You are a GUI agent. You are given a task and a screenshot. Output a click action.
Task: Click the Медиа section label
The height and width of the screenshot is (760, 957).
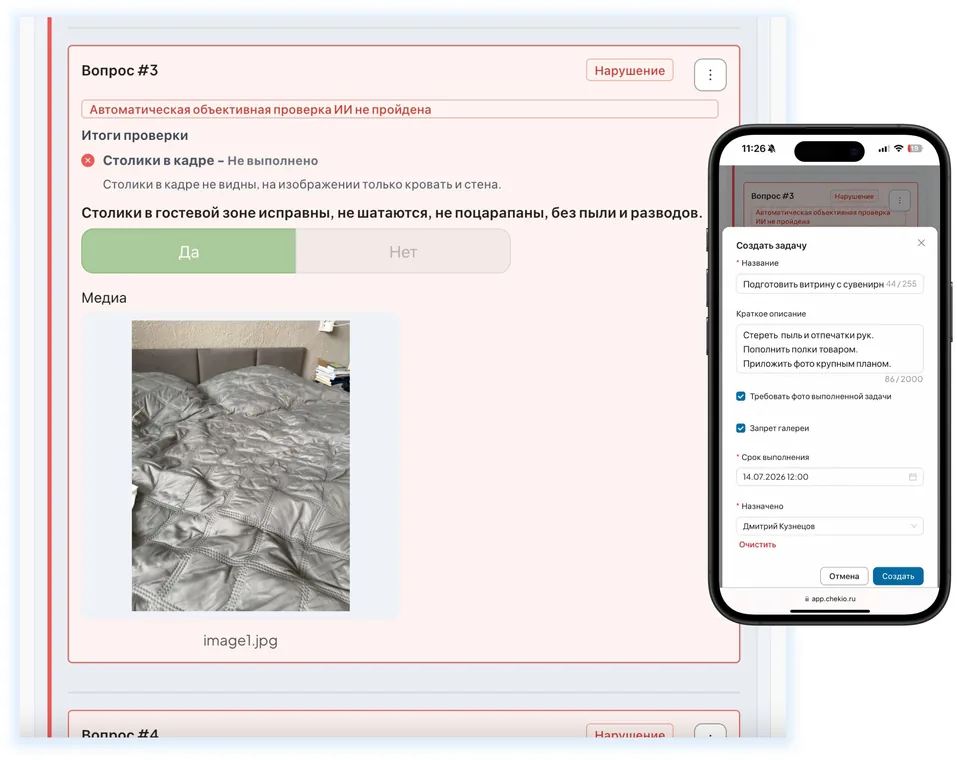104,298
